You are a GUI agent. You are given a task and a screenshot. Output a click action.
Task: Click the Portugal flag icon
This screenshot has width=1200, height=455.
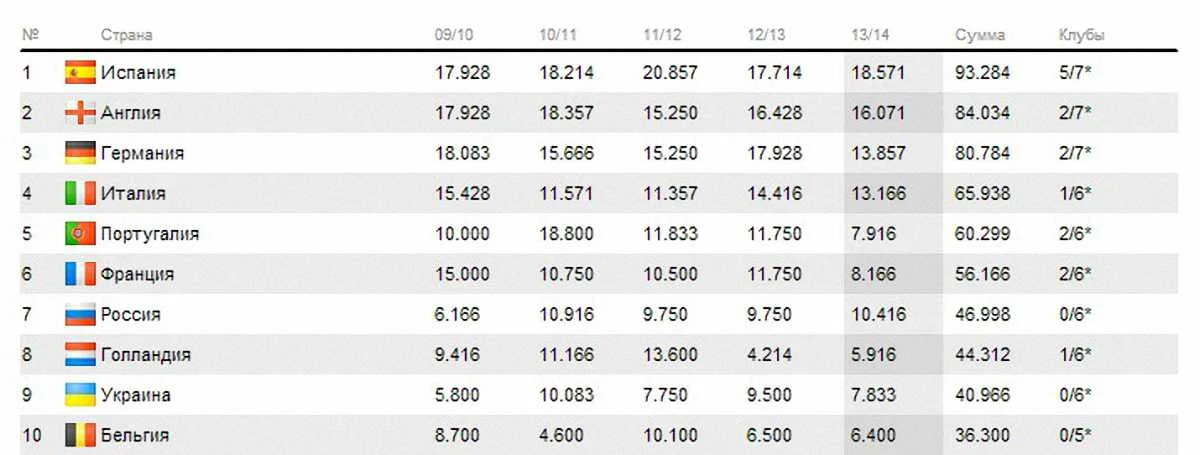80,234
